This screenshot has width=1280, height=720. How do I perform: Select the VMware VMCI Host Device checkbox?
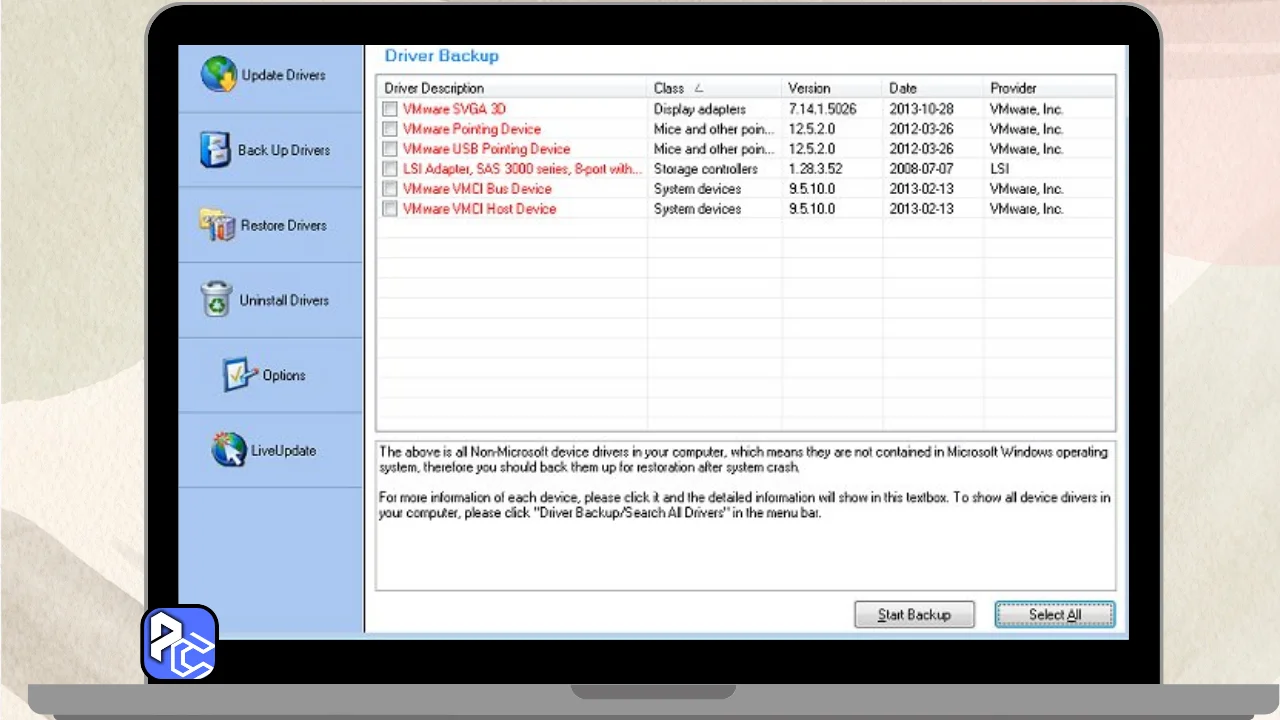click(390, 209)
